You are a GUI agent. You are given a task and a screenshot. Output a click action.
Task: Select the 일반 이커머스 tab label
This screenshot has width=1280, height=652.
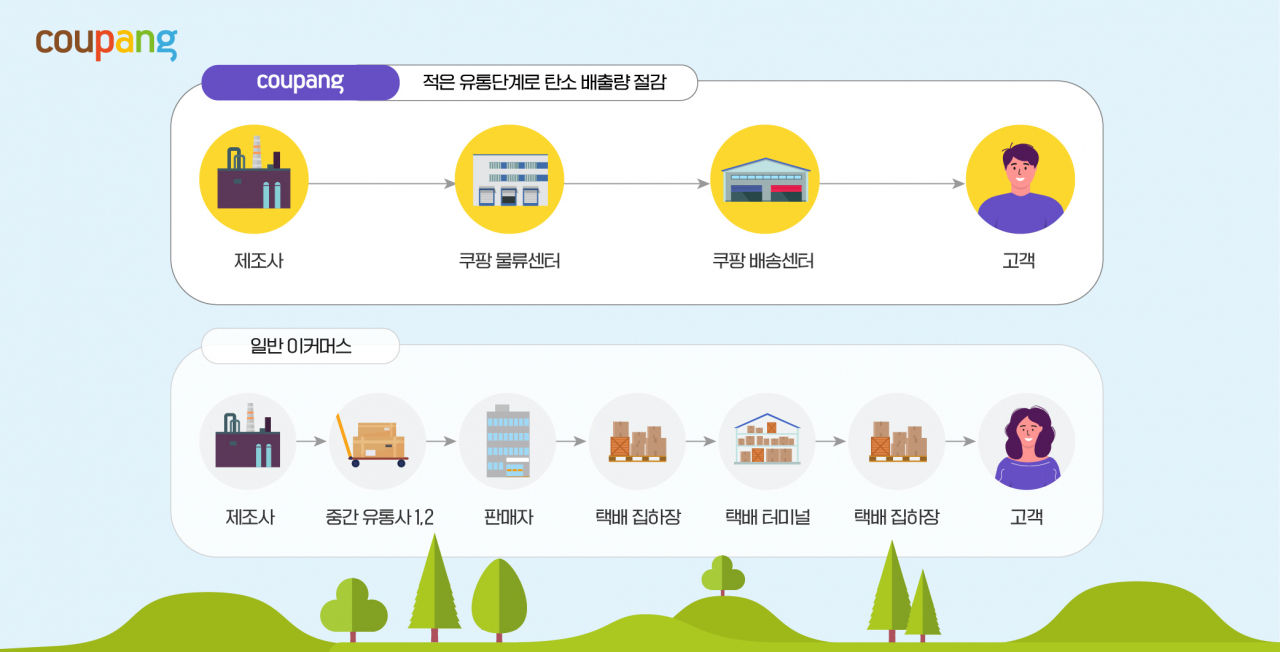(x=300, y=347)
